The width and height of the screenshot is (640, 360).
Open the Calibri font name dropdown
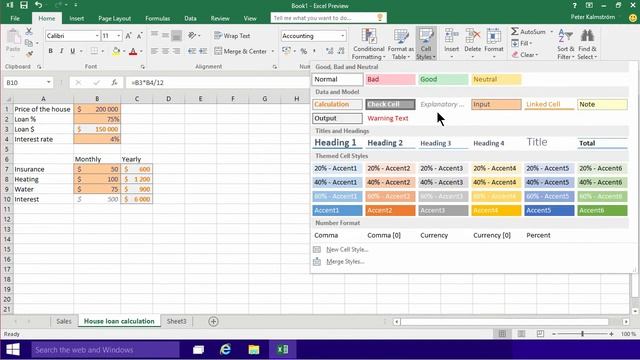point(97,36)
